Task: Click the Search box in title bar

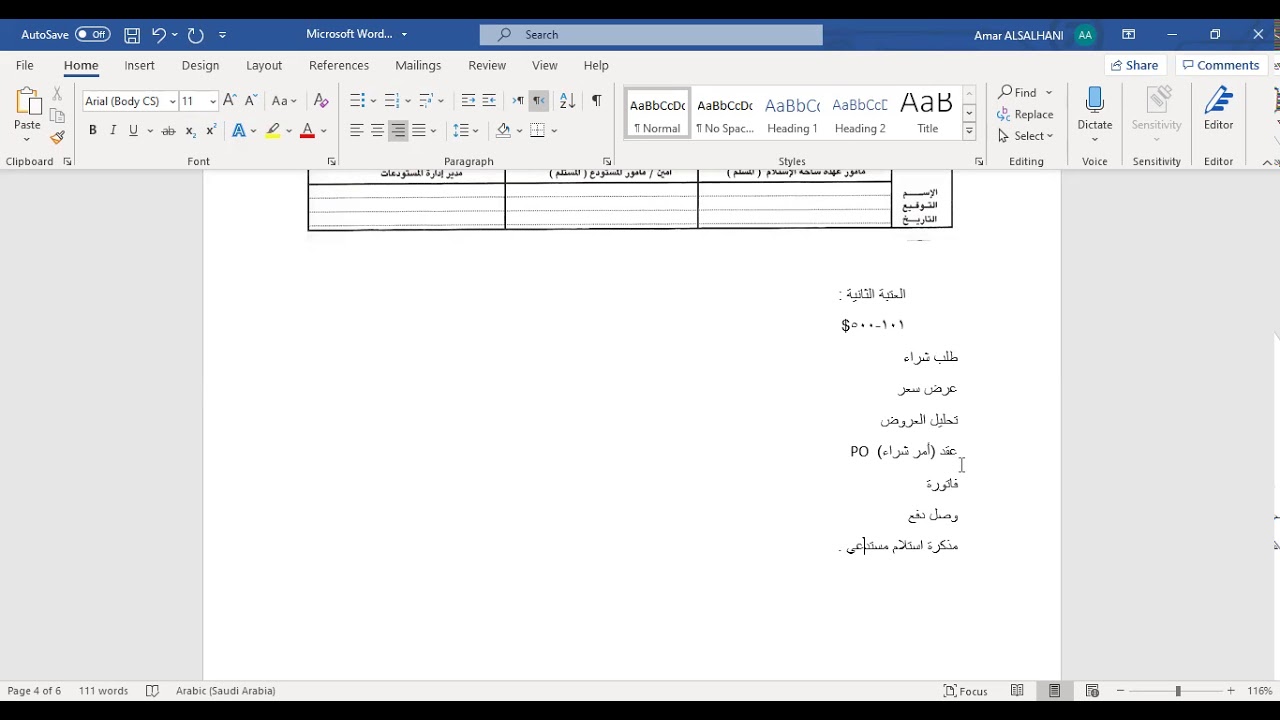Action: pos(651,35)
